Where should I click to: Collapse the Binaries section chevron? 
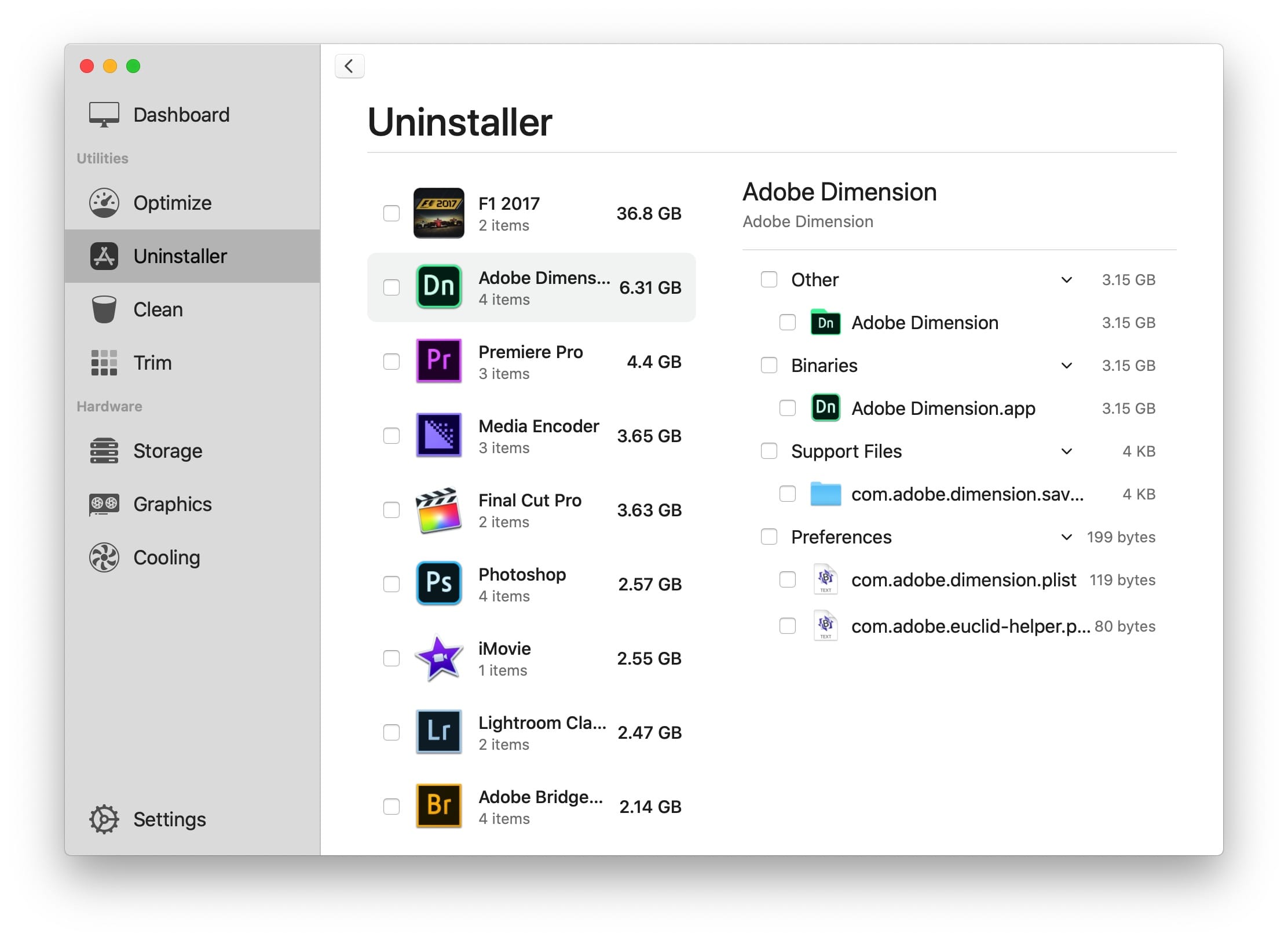point(1067,366)
